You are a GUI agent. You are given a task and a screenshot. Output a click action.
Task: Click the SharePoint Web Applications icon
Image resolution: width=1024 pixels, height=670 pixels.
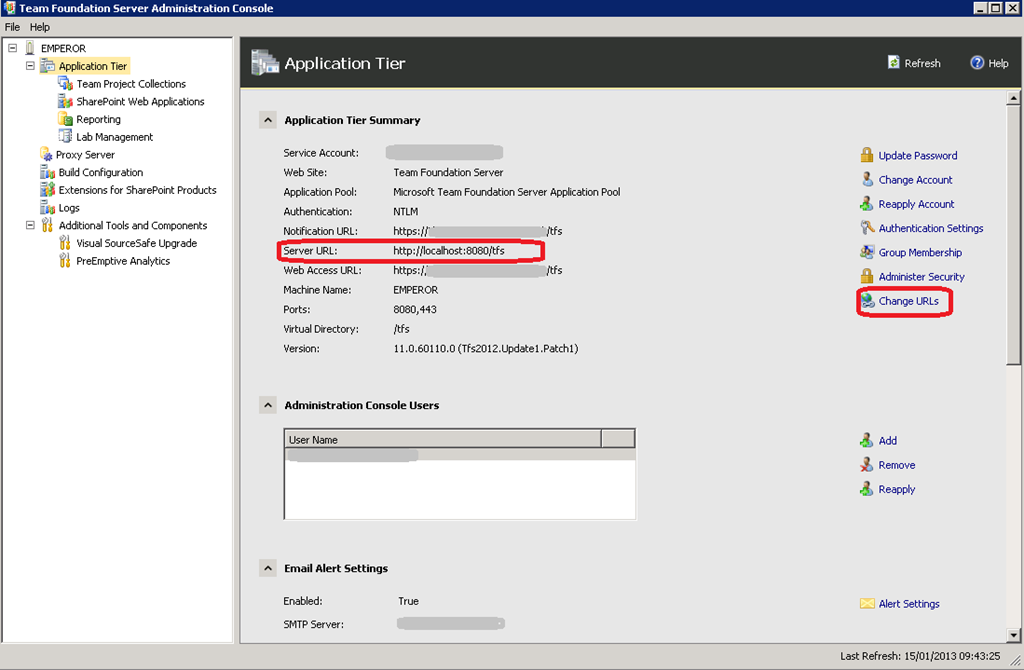coord(65,101)
